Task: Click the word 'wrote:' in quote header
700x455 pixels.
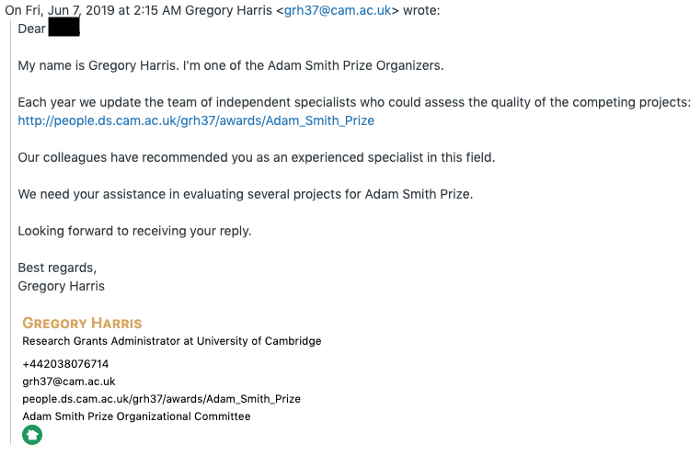Action: click(421, 10)
